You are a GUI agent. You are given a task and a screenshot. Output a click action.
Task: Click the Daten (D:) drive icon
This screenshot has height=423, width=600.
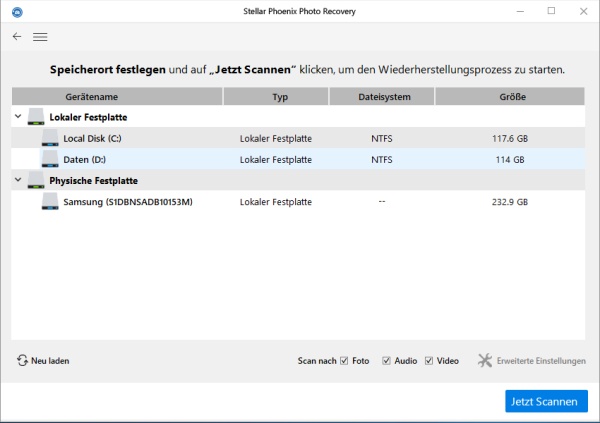(50, 159)
